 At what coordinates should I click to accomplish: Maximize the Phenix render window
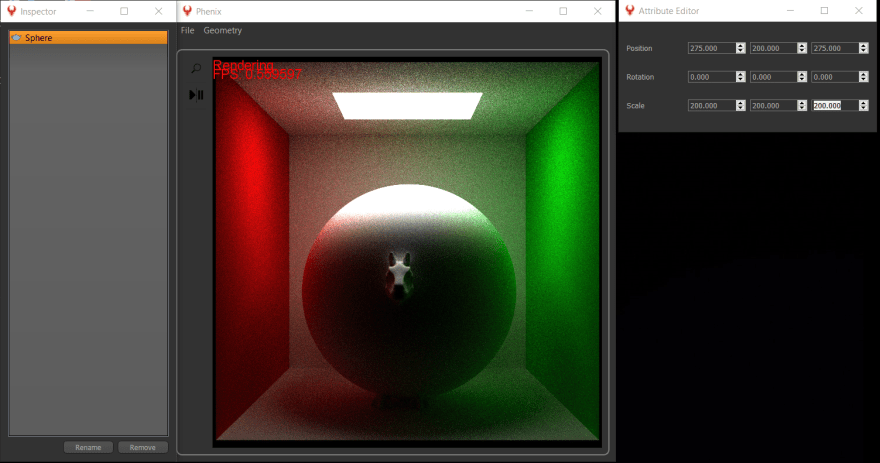tap(563, 11)
